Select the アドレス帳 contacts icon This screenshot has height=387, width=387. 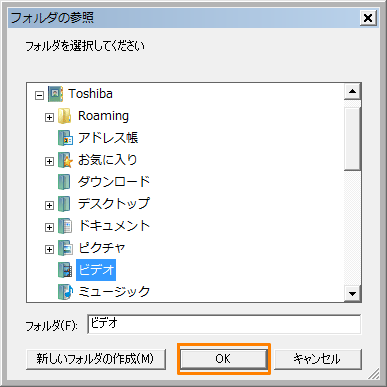65,138
